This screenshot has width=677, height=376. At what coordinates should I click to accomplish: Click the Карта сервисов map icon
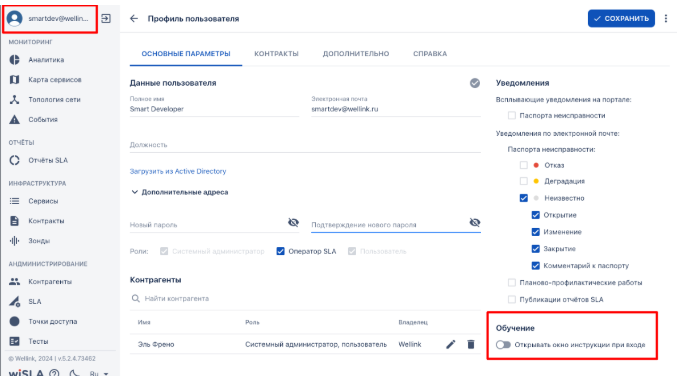pyautogui.click(x=14, y=79)
